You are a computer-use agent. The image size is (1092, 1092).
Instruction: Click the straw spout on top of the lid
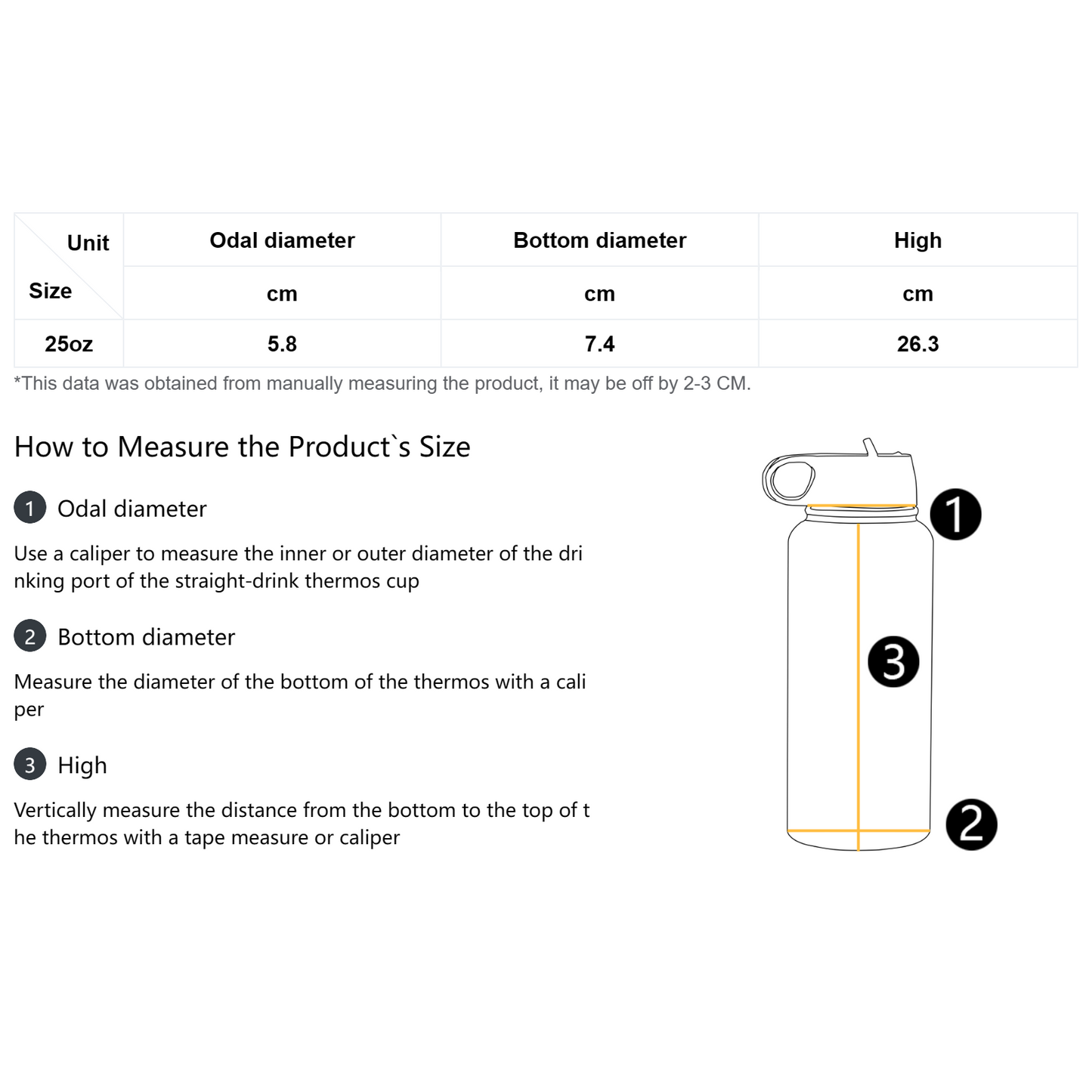click(871, 447)
